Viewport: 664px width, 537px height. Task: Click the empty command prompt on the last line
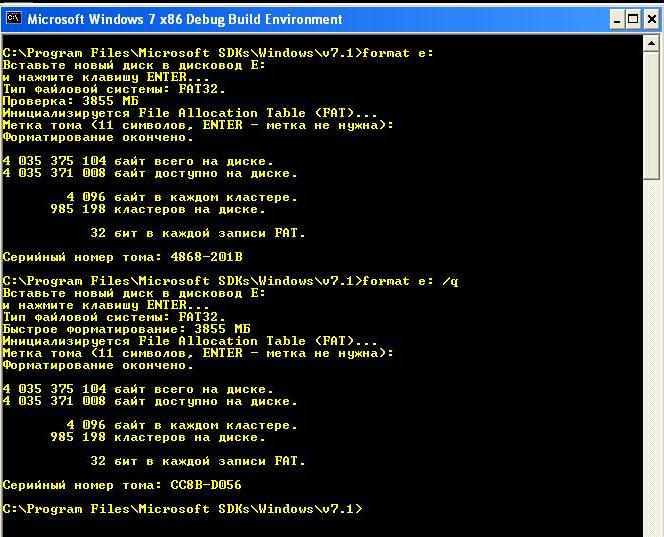[183, 509]
